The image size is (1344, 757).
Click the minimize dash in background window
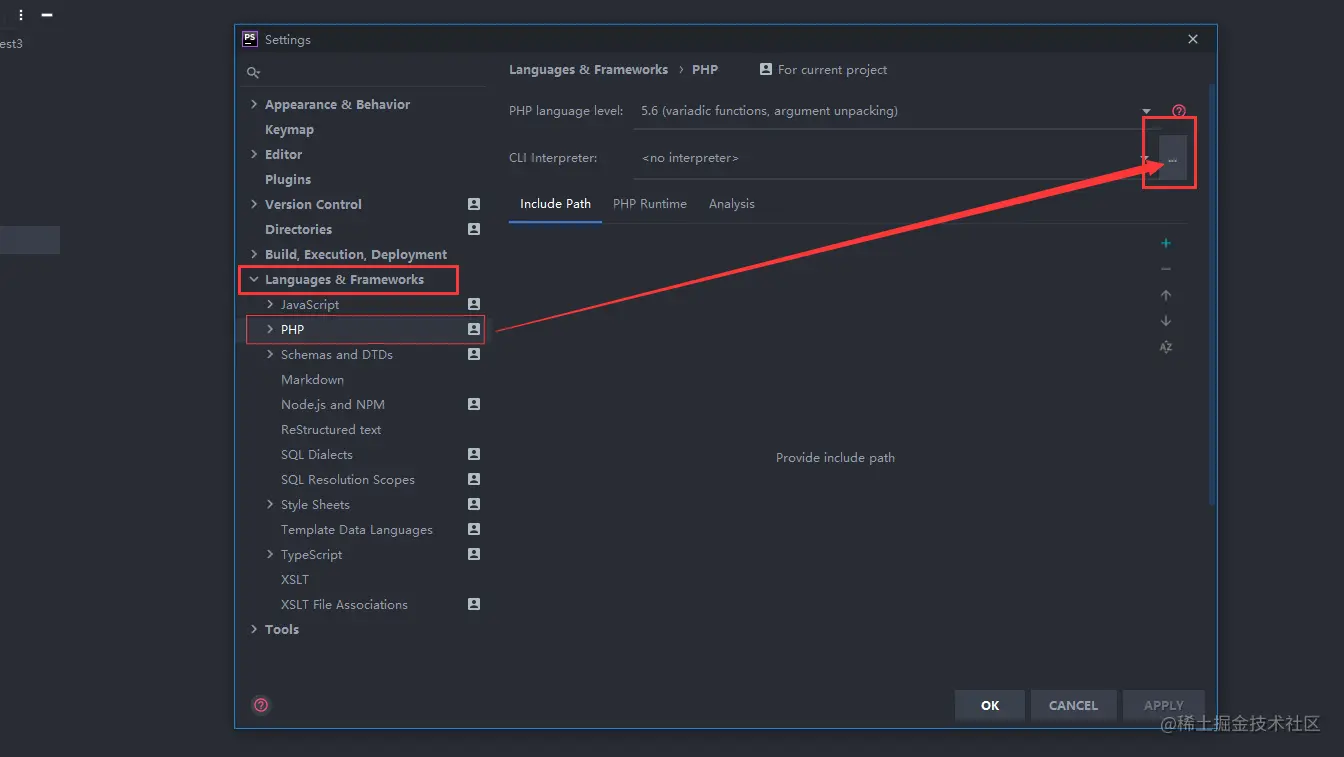coord(47,15)
